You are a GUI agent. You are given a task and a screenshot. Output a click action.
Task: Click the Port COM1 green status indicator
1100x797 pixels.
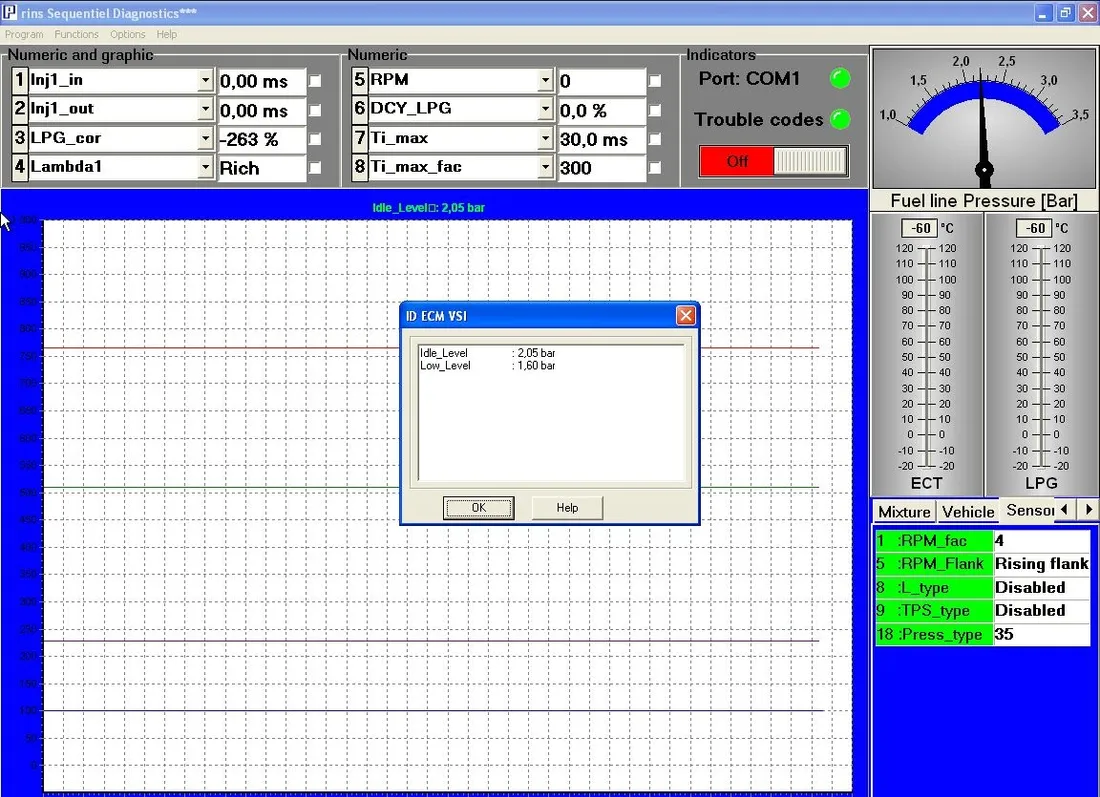[840, 78]
